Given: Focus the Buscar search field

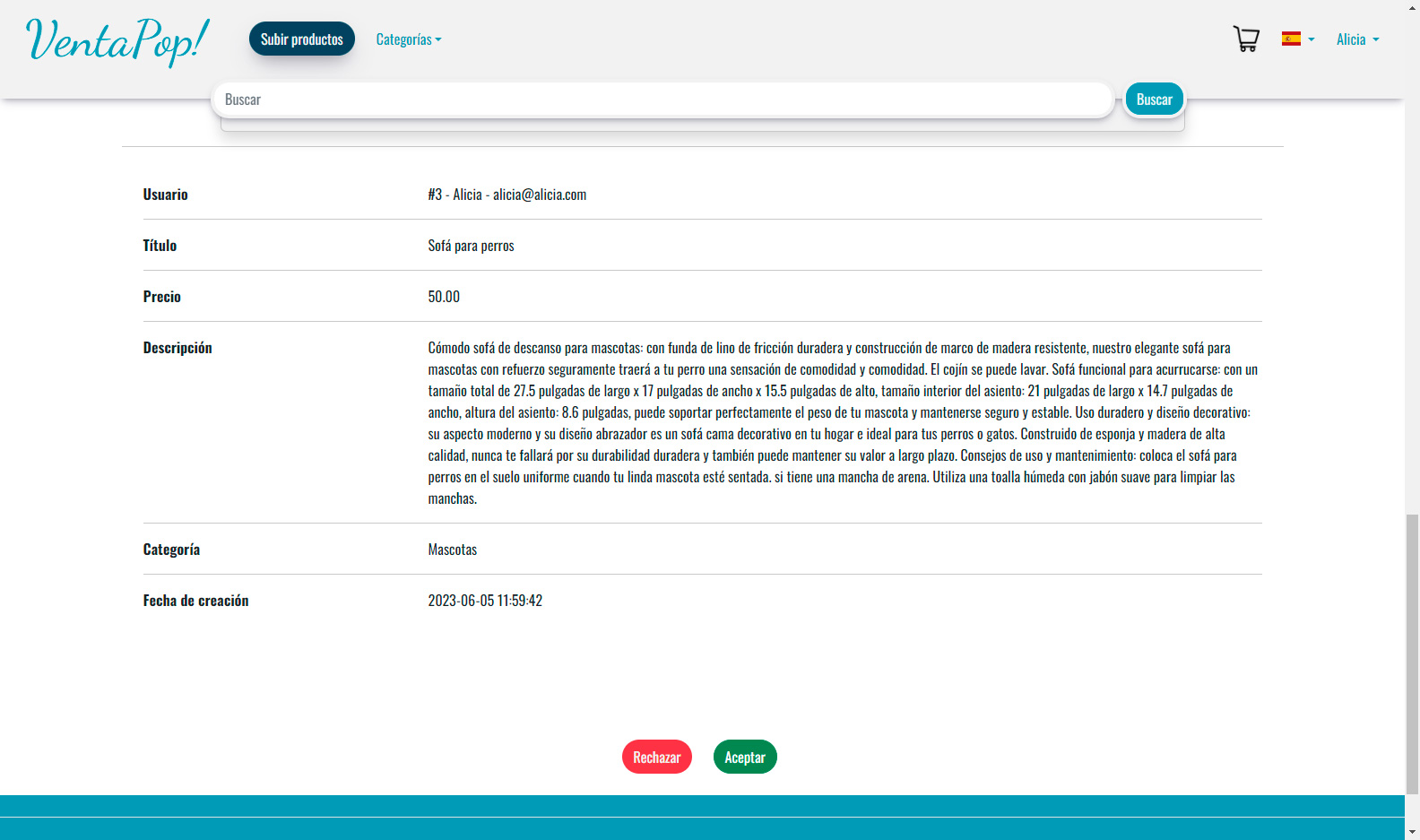Looking at the screenshot, I should [662, 100].
